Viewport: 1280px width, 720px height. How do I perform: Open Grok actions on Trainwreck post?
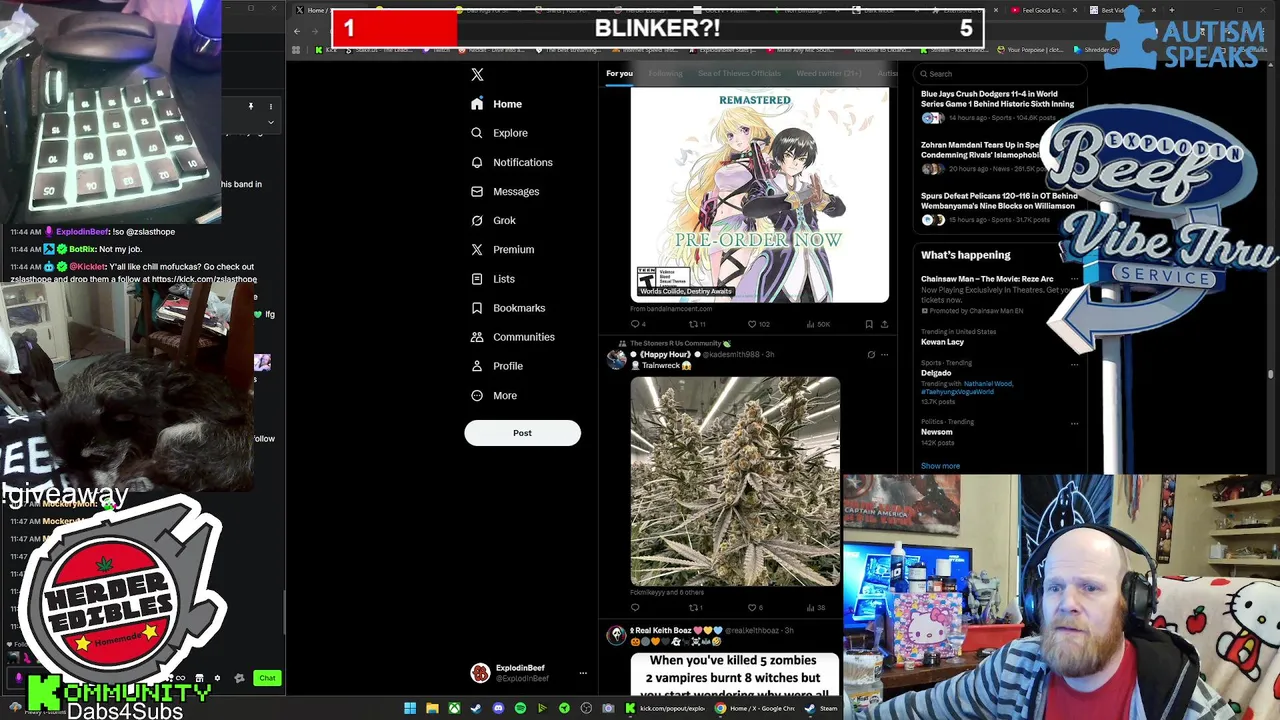click(871, 354)
